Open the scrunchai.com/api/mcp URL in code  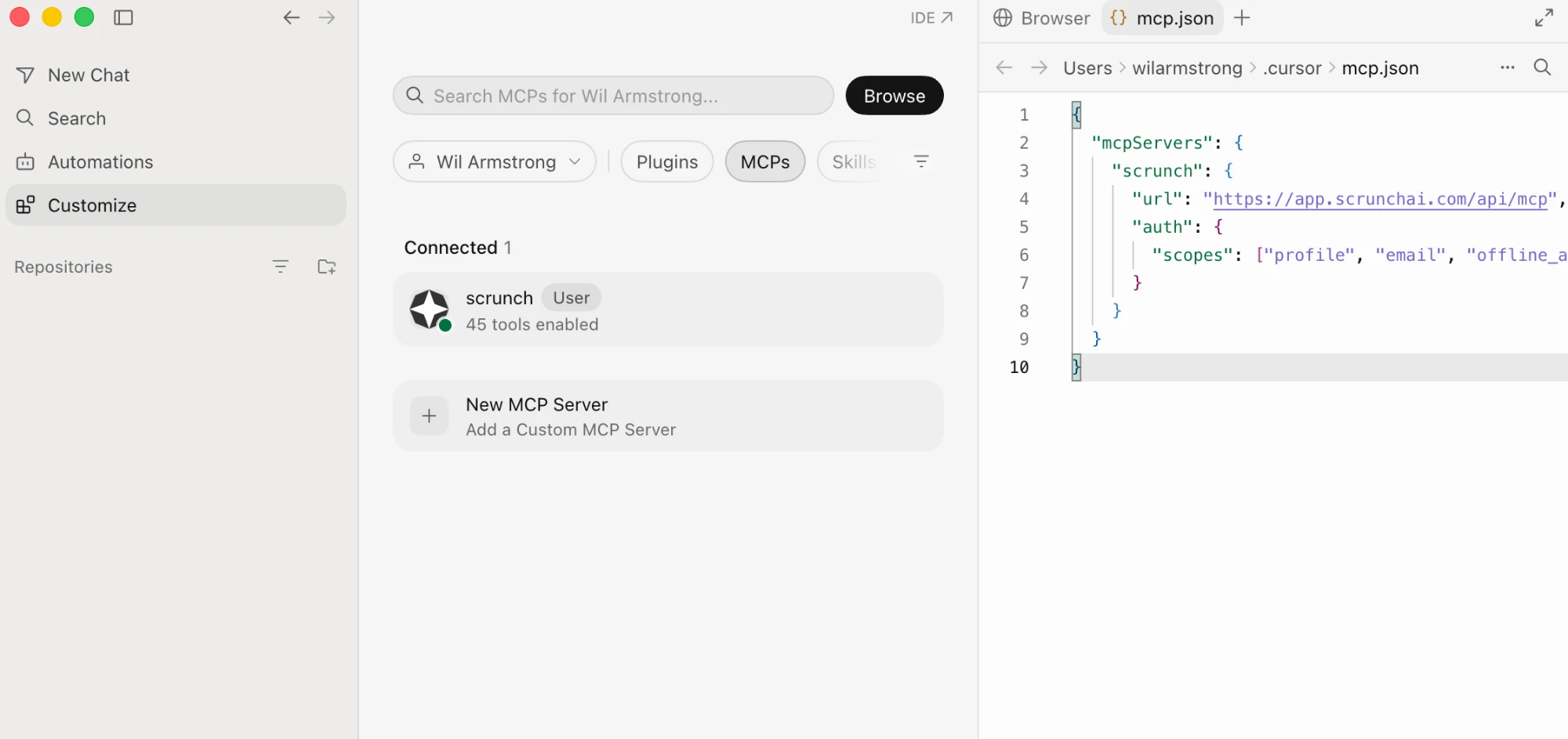[x=1380, y=199]
